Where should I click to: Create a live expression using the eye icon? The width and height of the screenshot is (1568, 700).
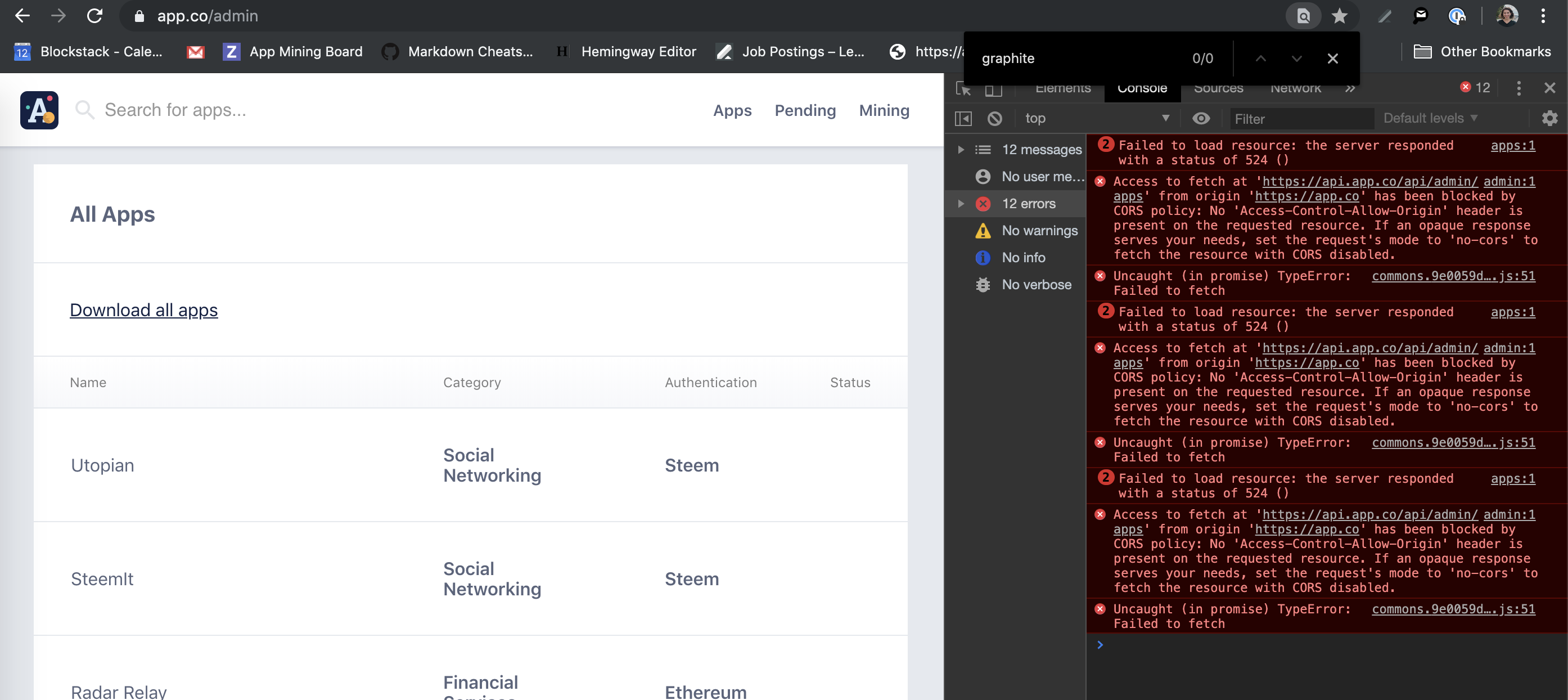click(1201, 118)
